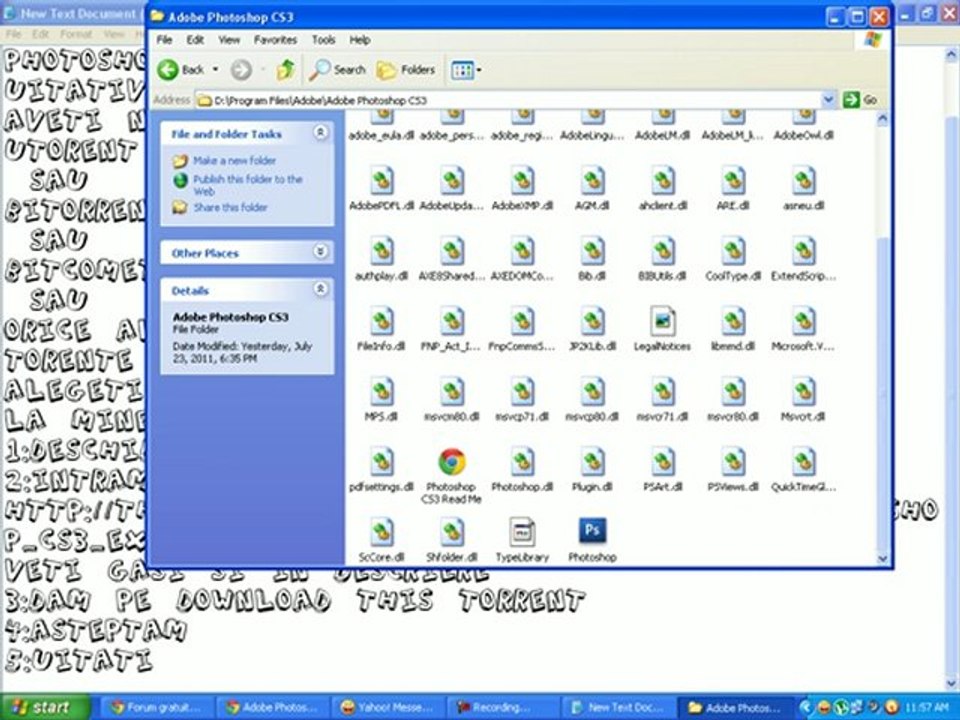Select libmmd.dll file icon
960x720 pixels.
click(x=733, y=321)
